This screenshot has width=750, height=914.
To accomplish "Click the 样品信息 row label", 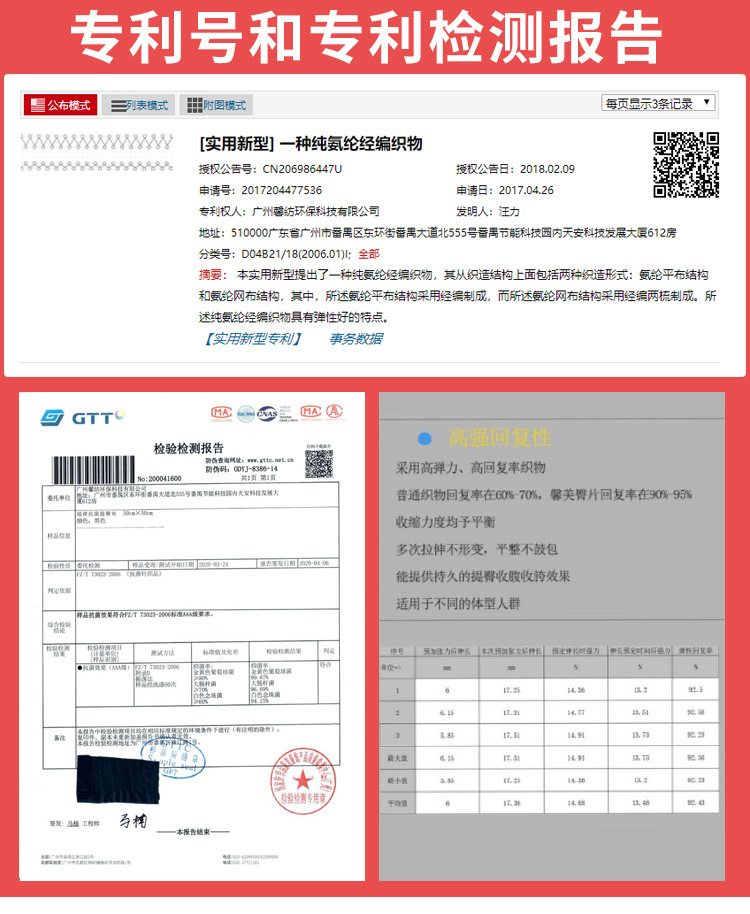I will tap(59, 536).
